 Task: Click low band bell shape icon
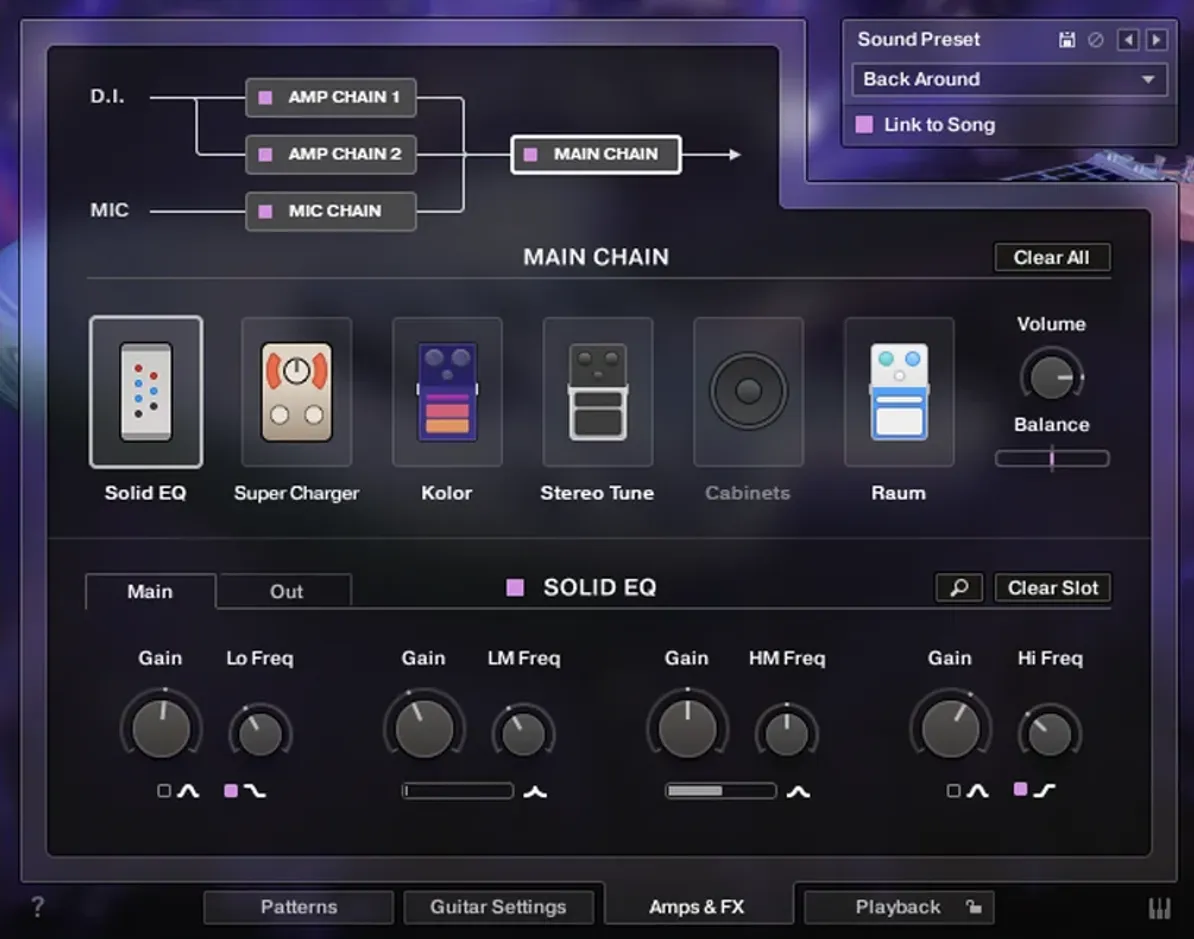click(188, 791)
